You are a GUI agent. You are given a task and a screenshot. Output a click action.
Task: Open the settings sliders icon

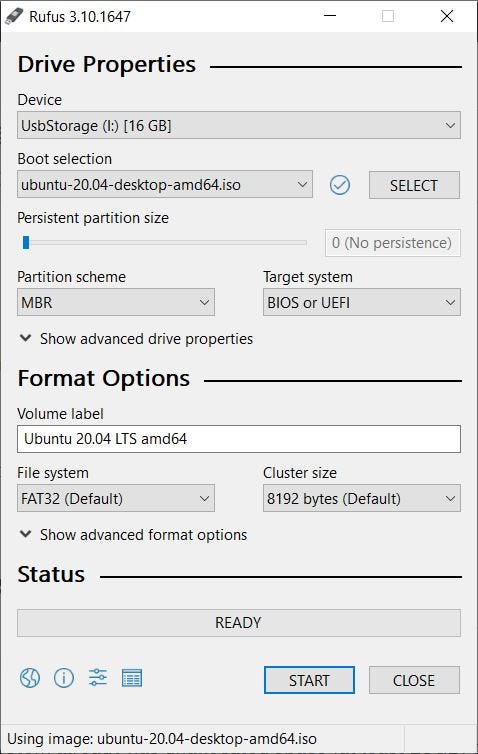[x=98, y=678]
